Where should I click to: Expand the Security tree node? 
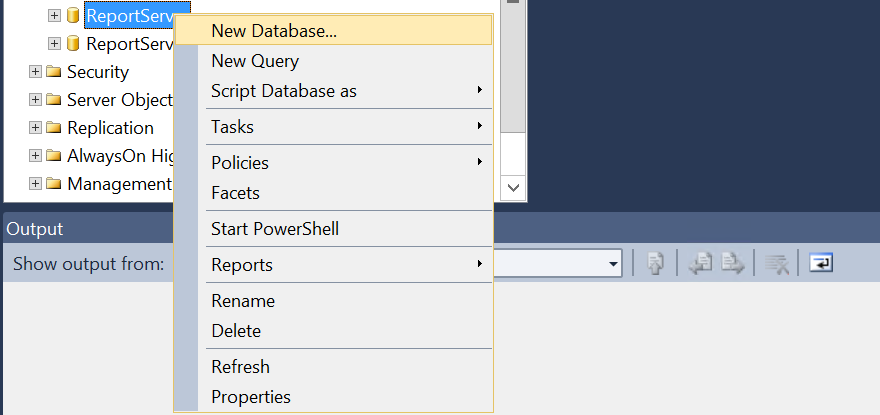(x=35, y=71)
